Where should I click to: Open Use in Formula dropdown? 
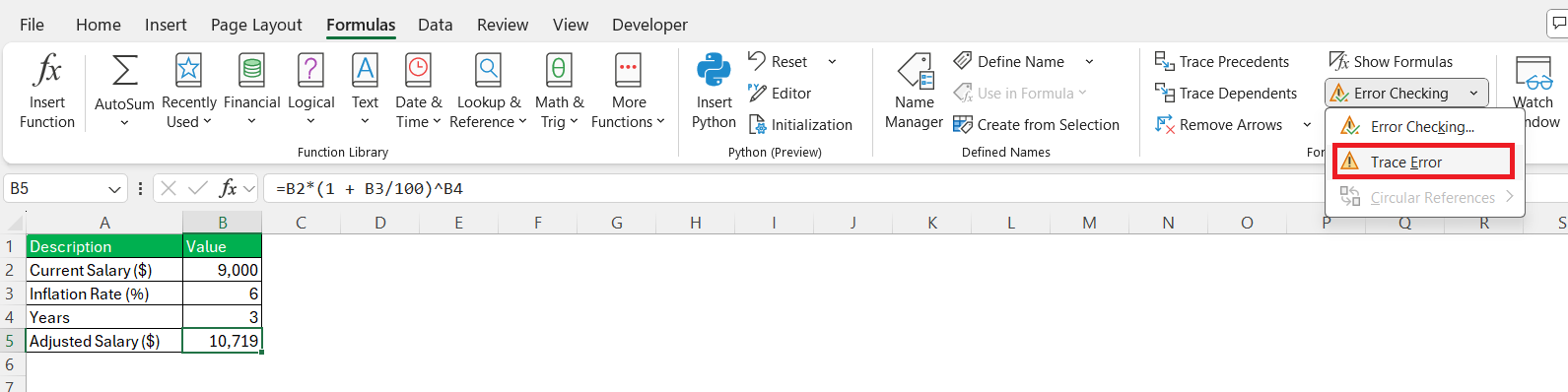1020,93
